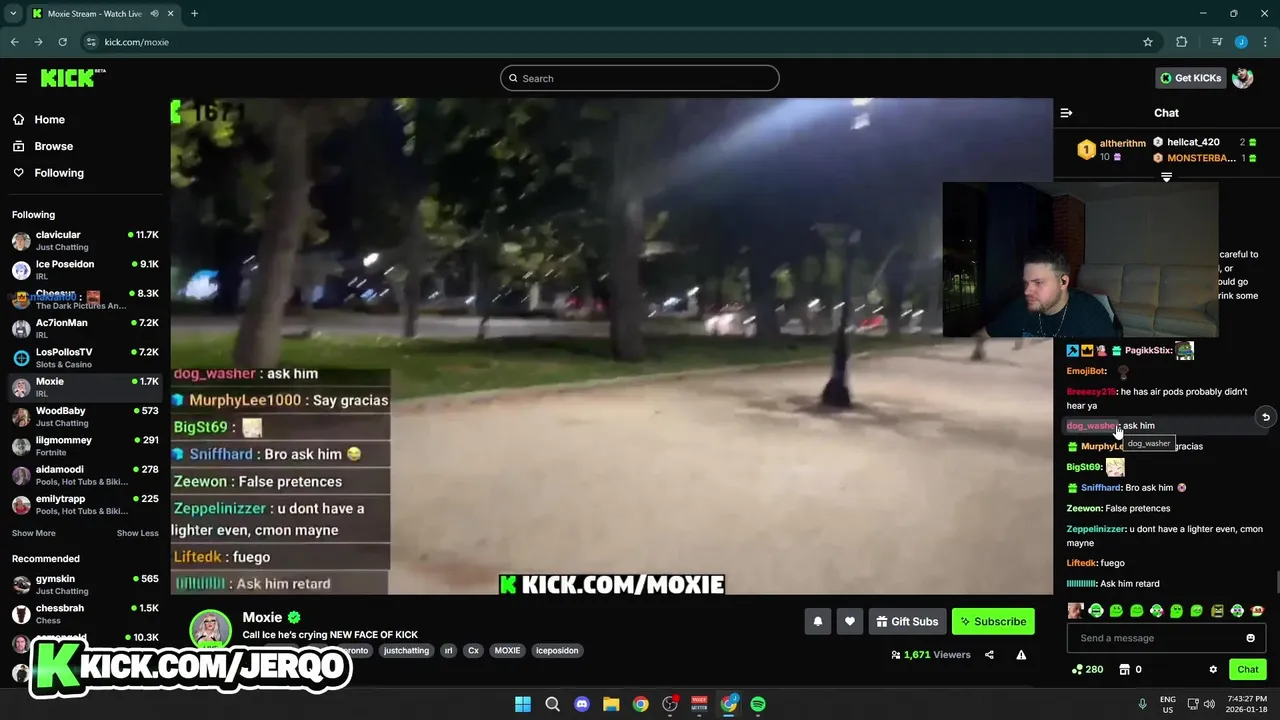Bookmark this page with the star
Screen dimensions: 1280x720
(1148, 42)
